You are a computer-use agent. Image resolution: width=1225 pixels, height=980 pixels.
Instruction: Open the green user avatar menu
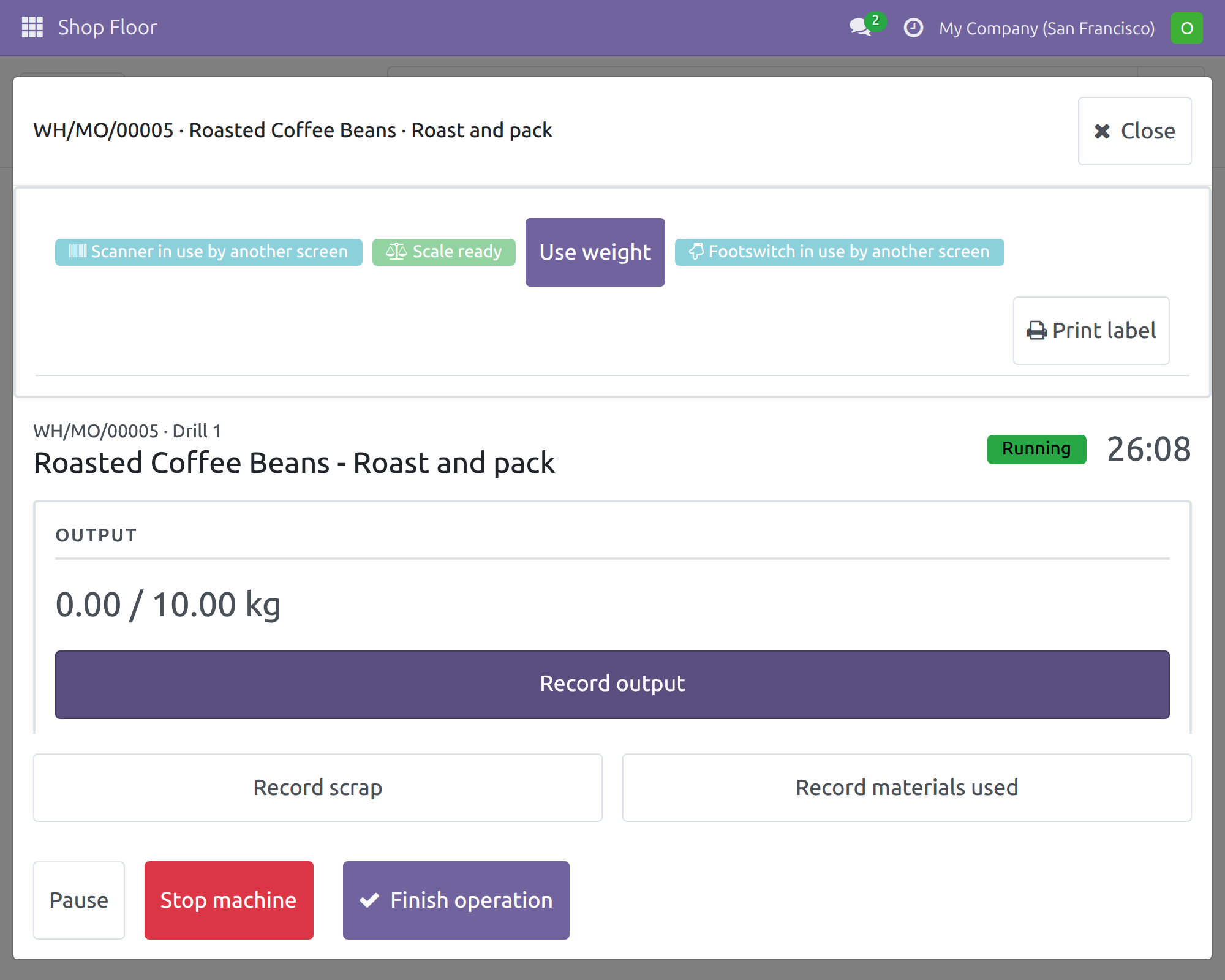coord(1186,28)
